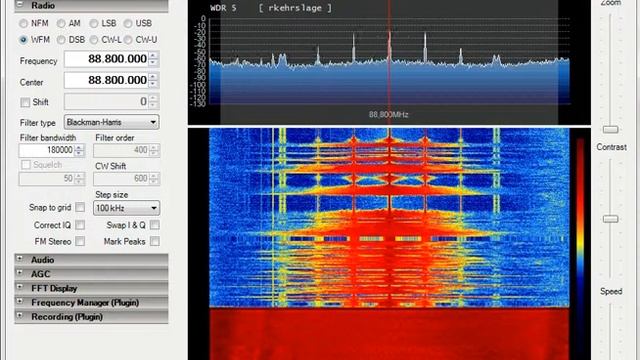Image resolution: width=640 pixels, height=360 pixels.
Task: Select the LSB demodulation mode
Action: coord(94,23)
